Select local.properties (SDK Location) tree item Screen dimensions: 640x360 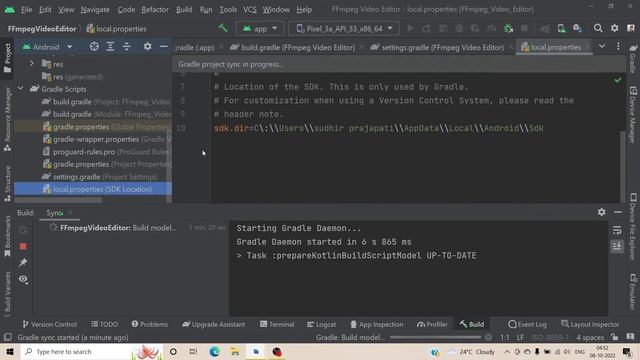[x=93, y=189]
